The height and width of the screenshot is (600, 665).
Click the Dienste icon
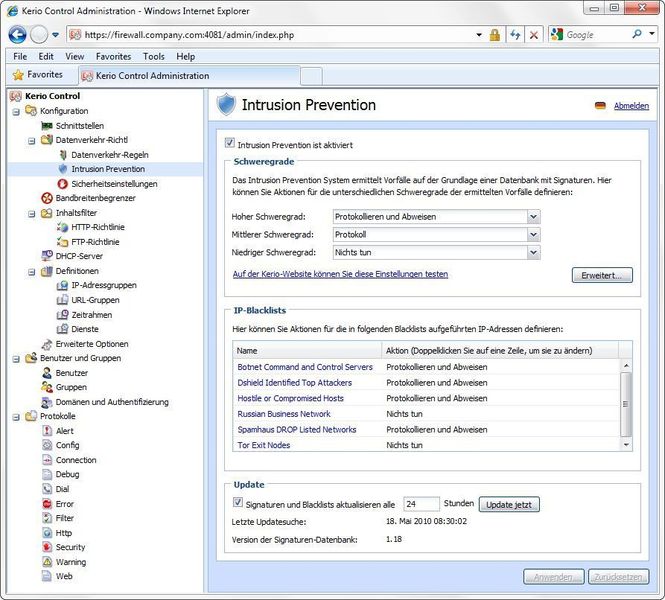(62, 329)
